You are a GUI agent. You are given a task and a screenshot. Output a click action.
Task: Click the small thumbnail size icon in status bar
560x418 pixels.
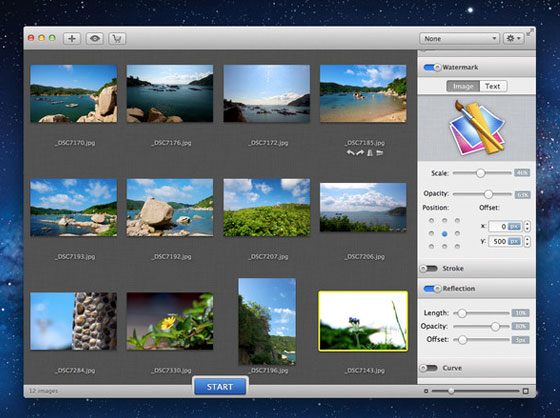(x=426, y=391)
